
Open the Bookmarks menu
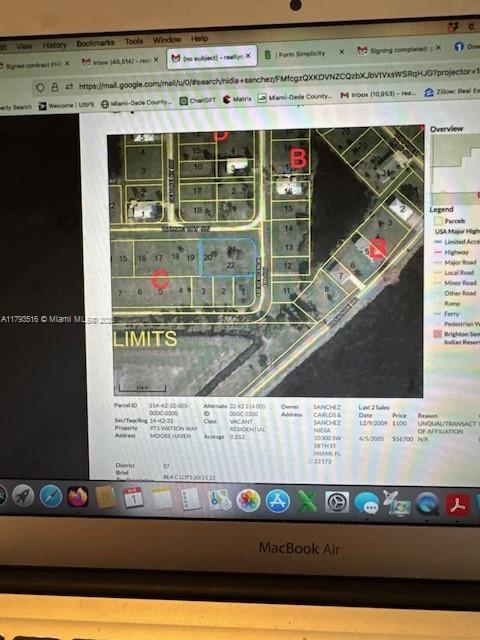pyautogui.click(x=95, y=43)
